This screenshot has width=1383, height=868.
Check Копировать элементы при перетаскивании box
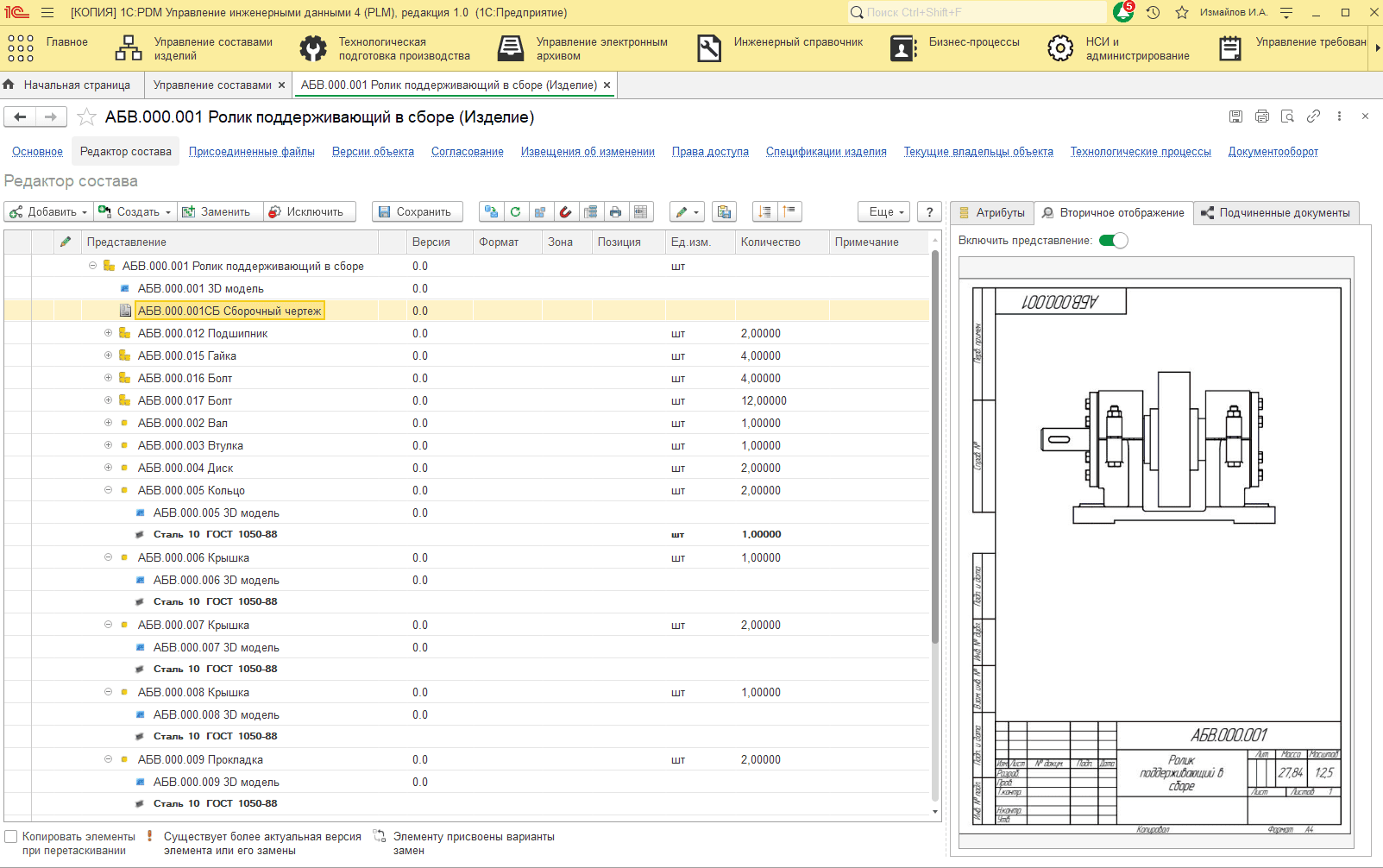(x=11, y=837)
